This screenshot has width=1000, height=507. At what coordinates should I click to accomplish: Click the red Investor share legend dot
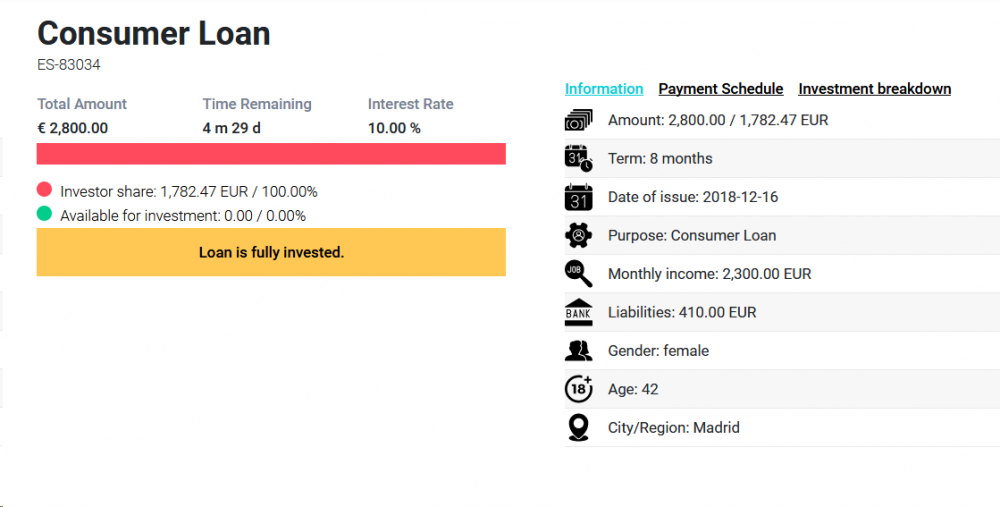[x=44, y=190]
